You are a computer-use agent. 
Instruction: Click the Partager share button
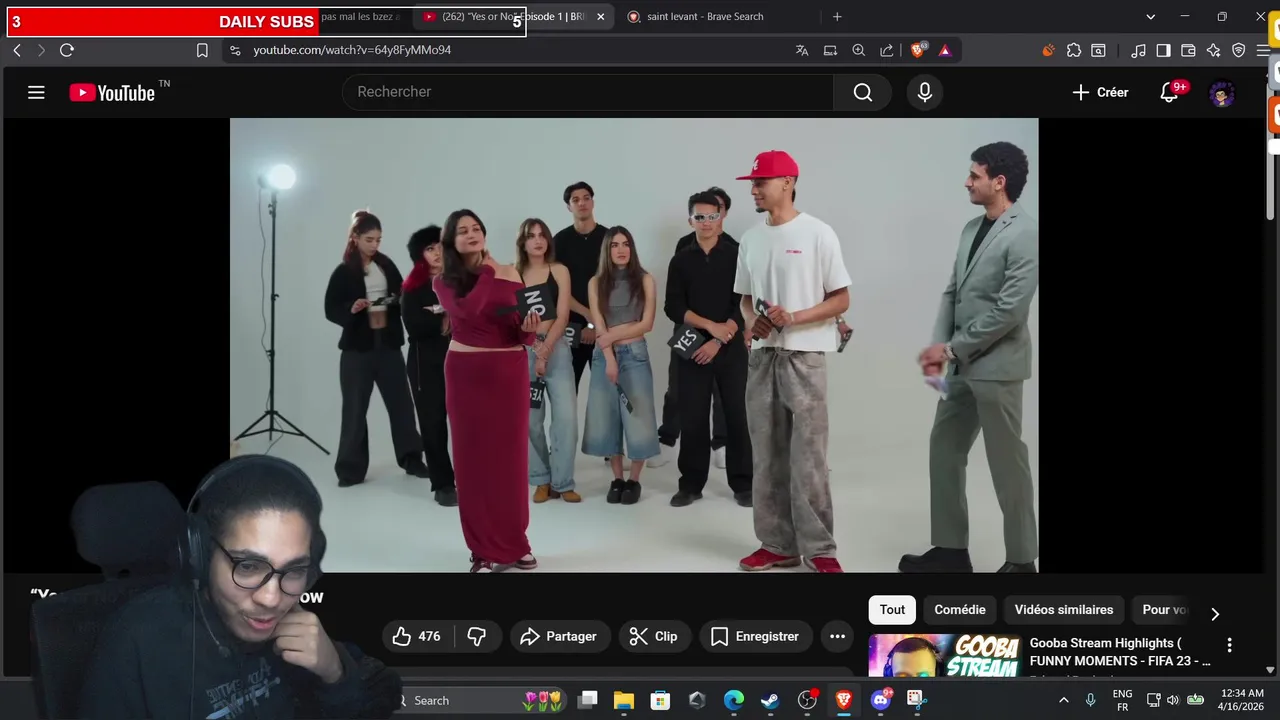point(559,636)
